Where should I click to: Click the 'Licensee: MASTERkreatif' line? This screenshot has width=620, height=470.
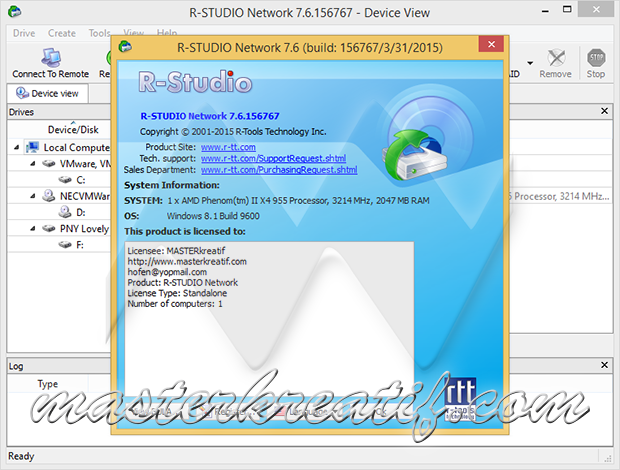[176, 251]
